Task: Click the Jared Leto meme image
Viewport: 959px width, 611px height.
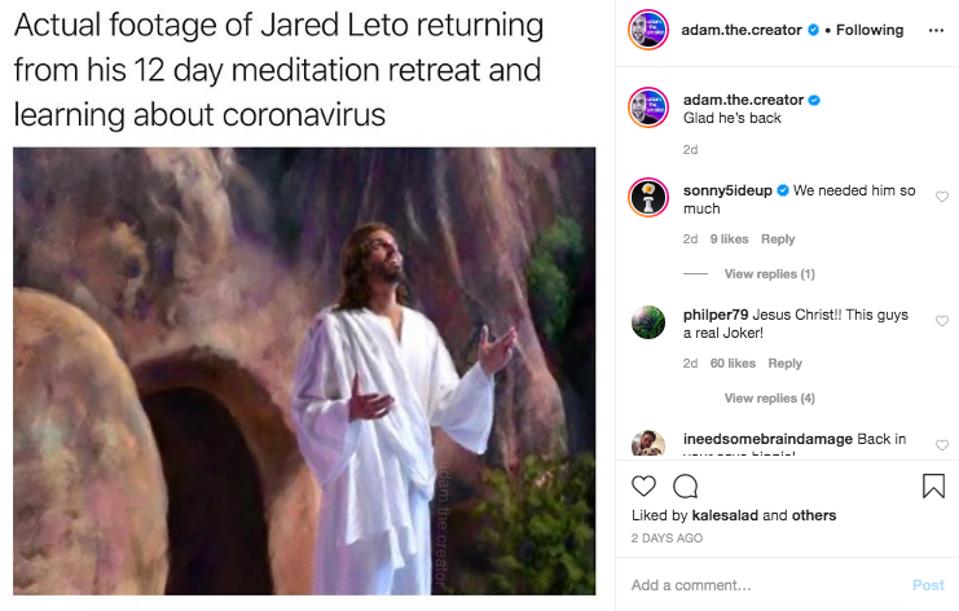Action: [x=304, y=370]
